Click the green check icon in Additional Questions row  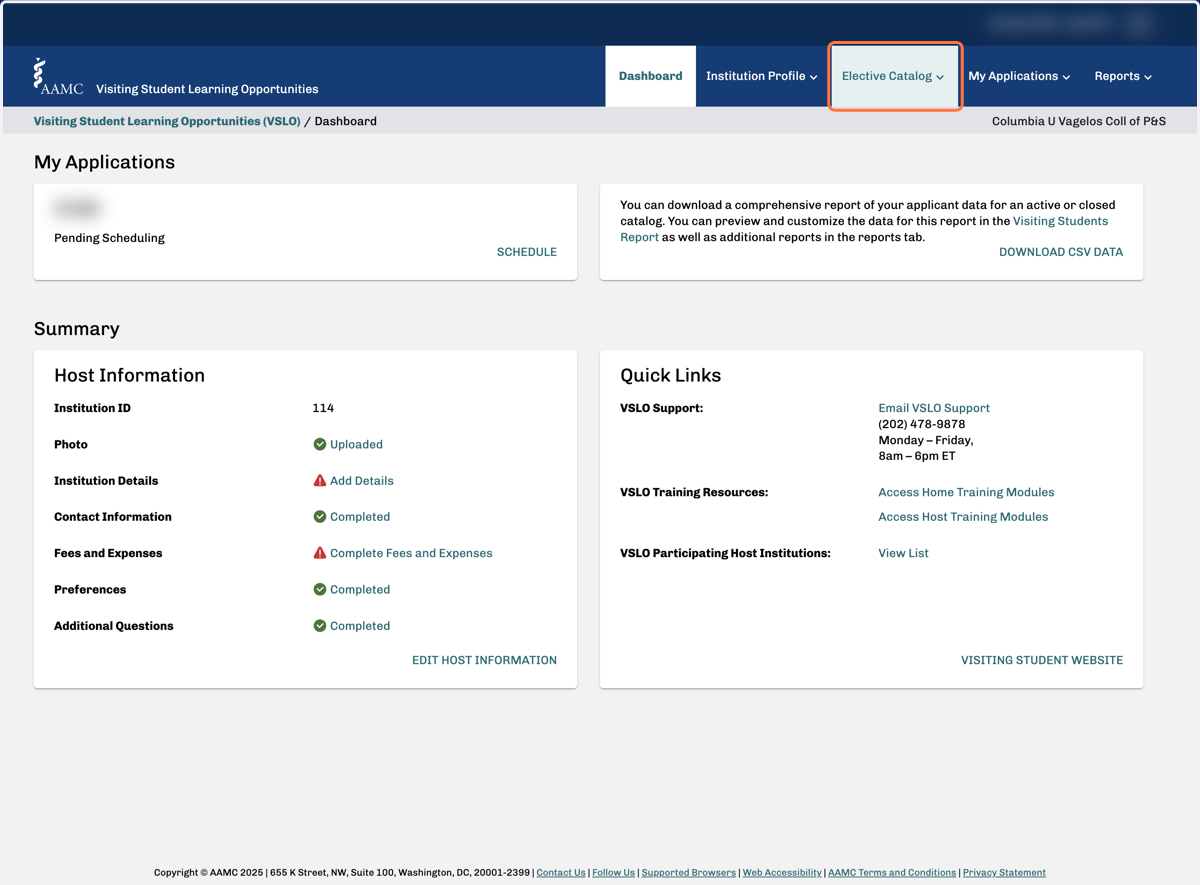pyautogui.click(x=320, y=626)
